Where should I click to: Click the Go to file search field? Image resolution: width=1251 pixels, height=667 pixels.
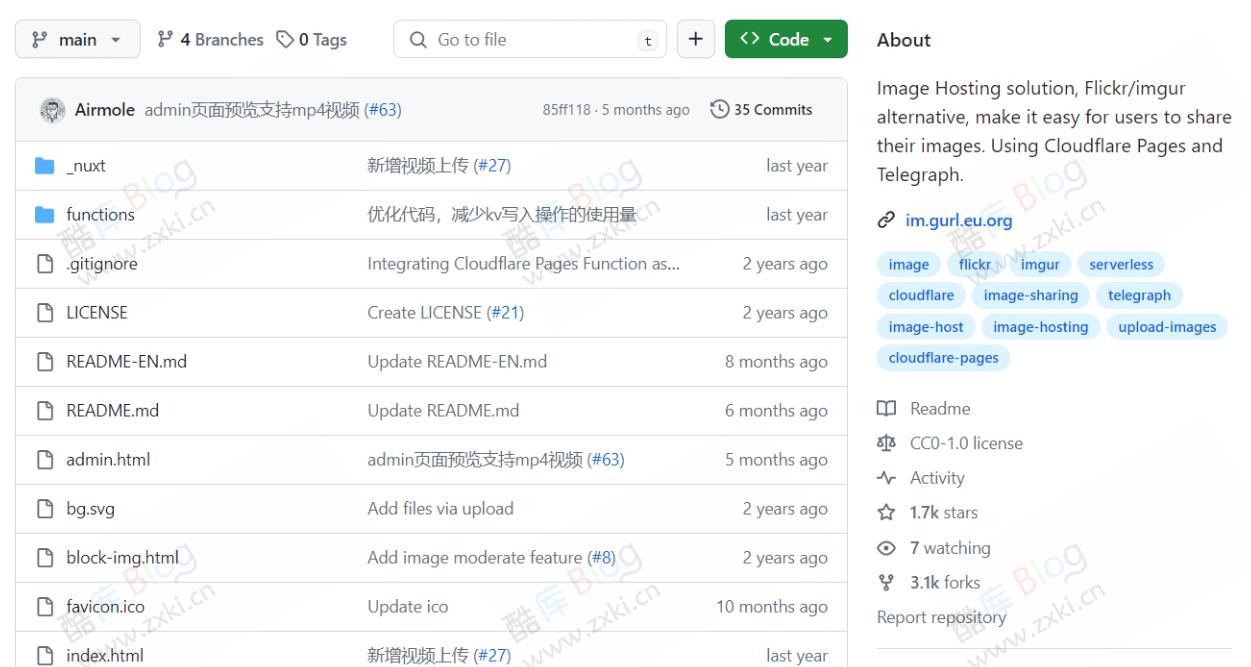click(x=530, y=39)
